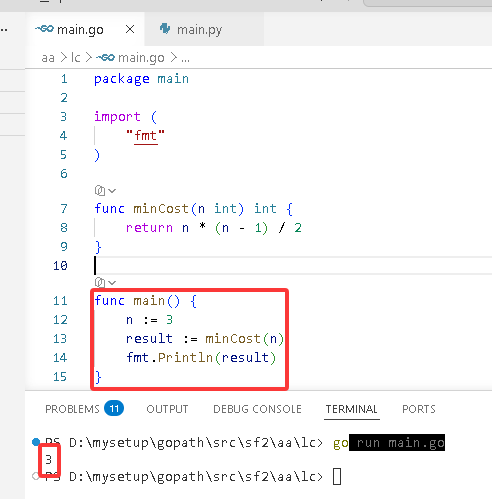
Task: Switch to the PORTS panel tab
Action: coord(419,409)
